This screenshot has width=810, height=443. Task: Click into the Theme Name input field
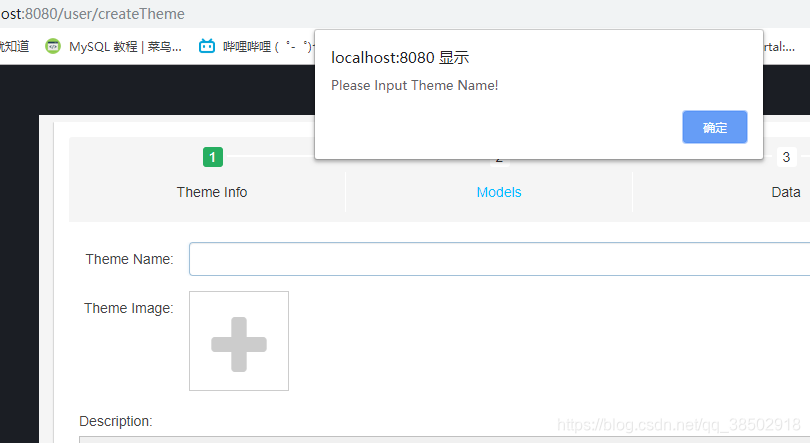tap(499, 259)
